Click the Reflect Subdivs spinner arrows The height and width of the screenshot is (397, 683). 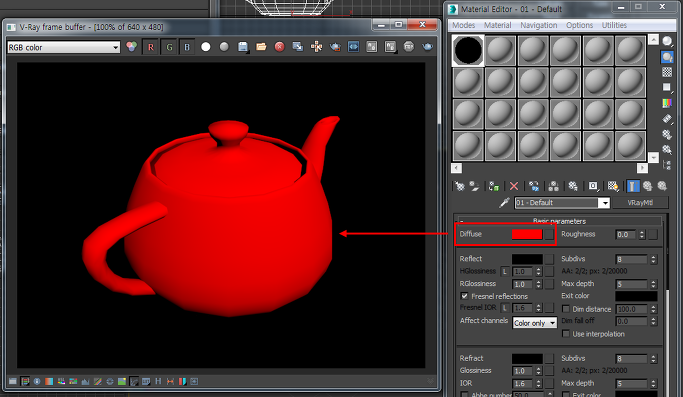653,259
